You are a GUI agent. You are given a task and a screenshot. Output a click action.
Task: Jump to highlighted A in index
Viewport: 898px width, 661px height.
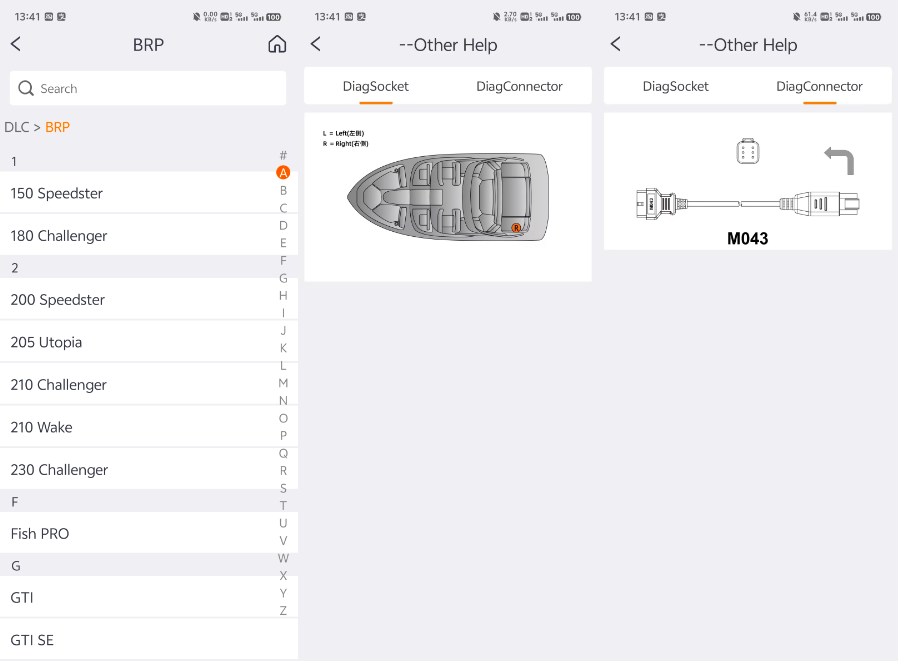click(x=283, y=172)
